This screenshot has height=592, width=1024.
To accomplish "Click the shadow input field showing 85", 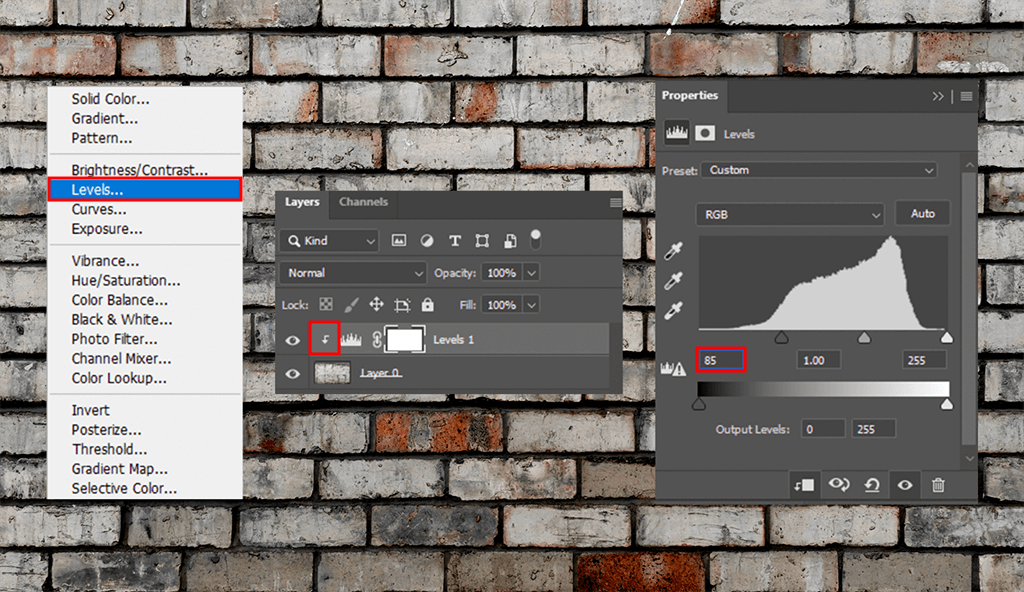I will click(721, 360).
